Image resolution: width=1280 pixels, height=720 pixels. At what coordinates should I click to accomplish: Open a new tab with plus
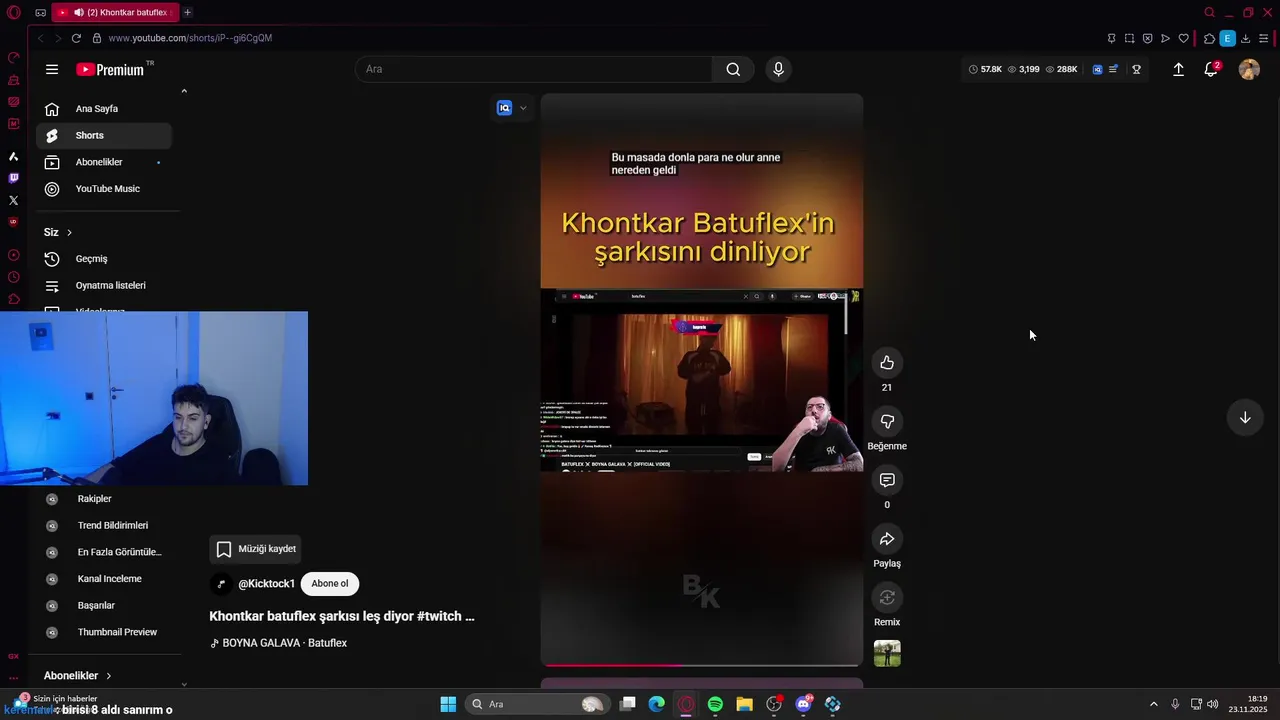pyautogui.click(x=187, y=12)
